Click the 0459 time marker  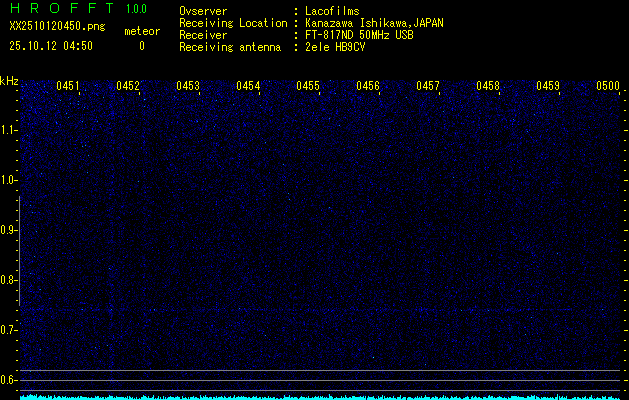(548, 87)
